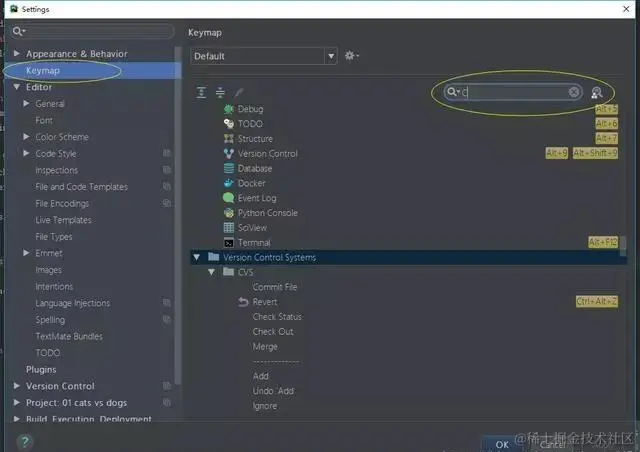Viewport: 640px width, 452px height.
Task: Open the File Types settings page
Action: (x=53, y=237)
